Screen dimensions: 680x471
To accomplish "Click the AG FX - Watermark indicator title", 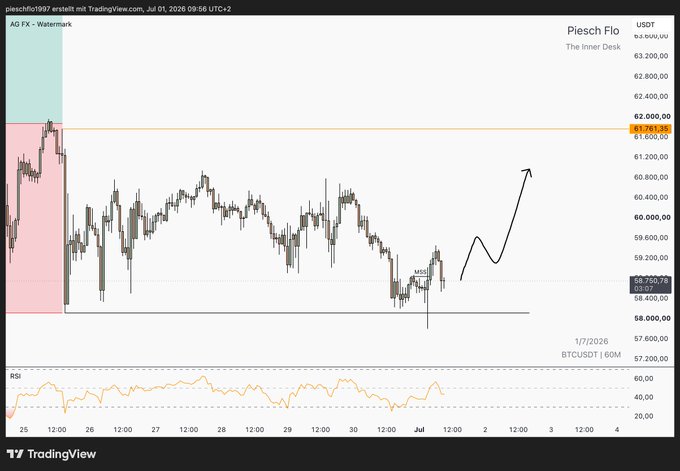I will tap(41, 24).
